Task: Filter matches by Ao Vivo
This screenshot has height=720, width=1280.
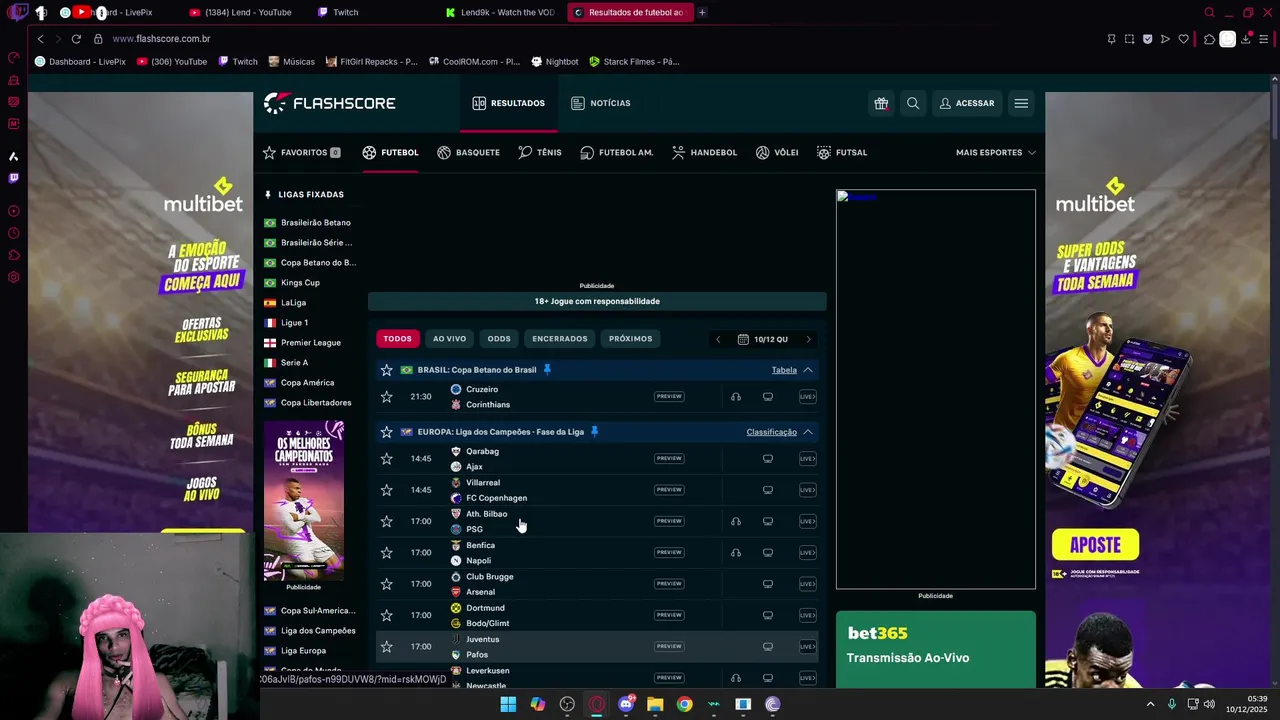Action: tap(449, 339)
